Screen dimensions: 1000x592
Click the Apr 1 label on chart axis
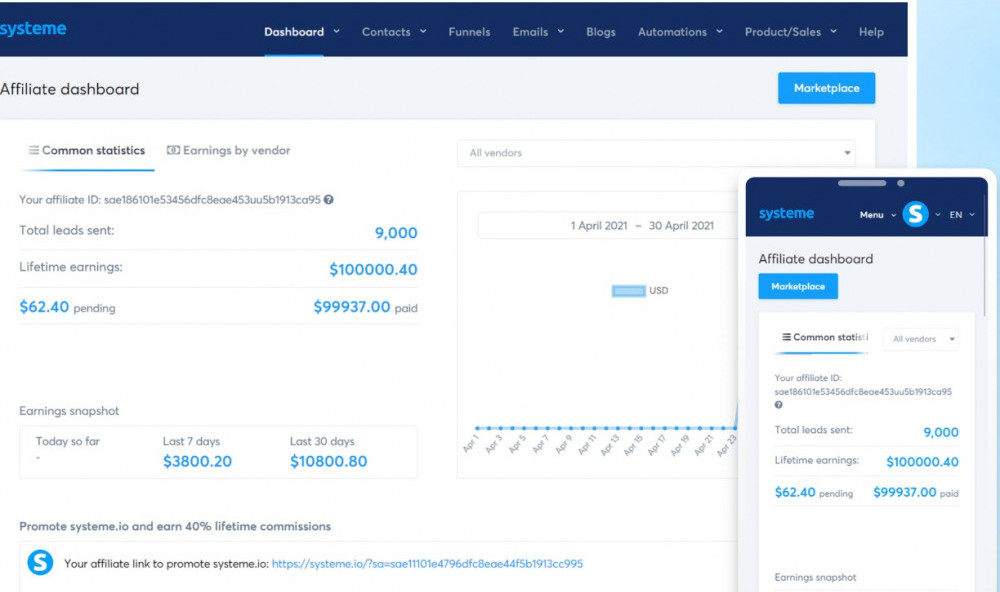click(x=471, y=444)
